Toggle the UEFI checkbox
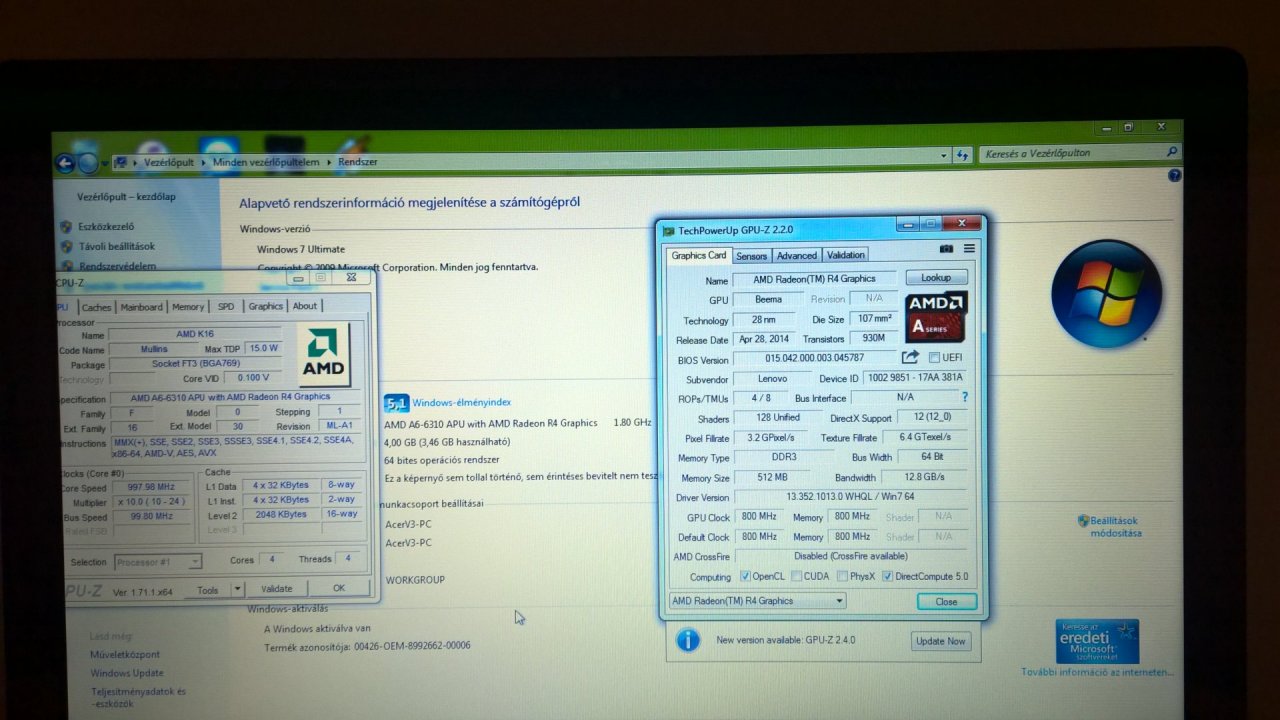This screenshot has height=720, width=1280. coord(934,358)
